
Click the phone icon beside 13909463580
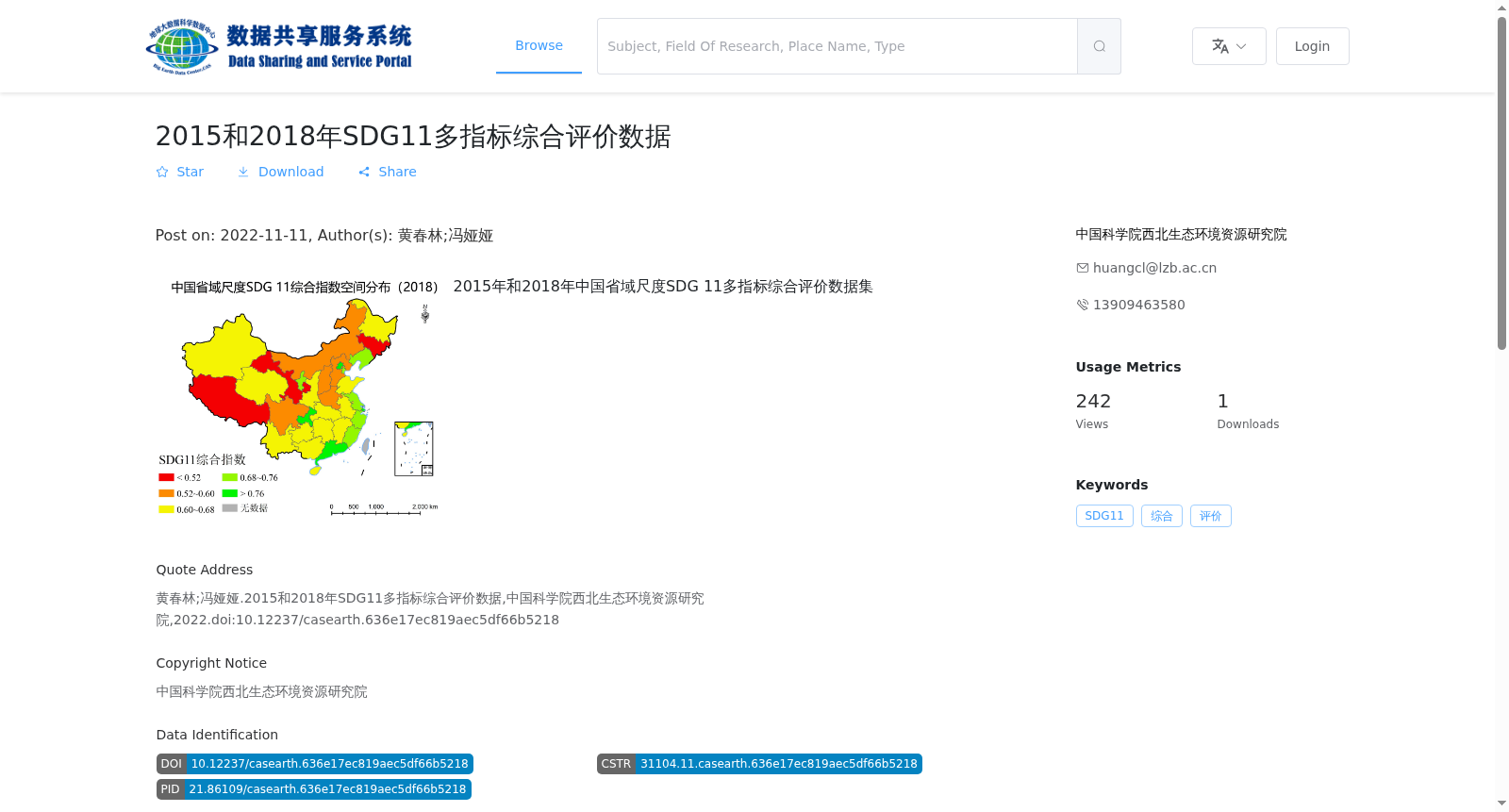(x=1083, y=305)
